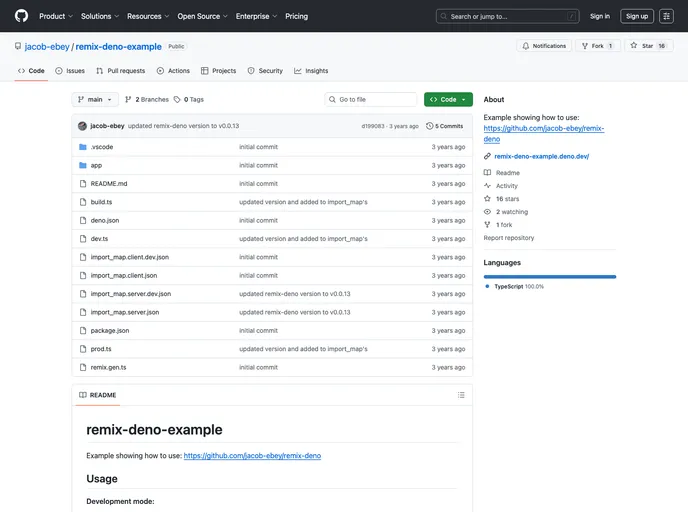Open import_map.client.dev.json file
This screenshot has width=688, height=512.
129,257
